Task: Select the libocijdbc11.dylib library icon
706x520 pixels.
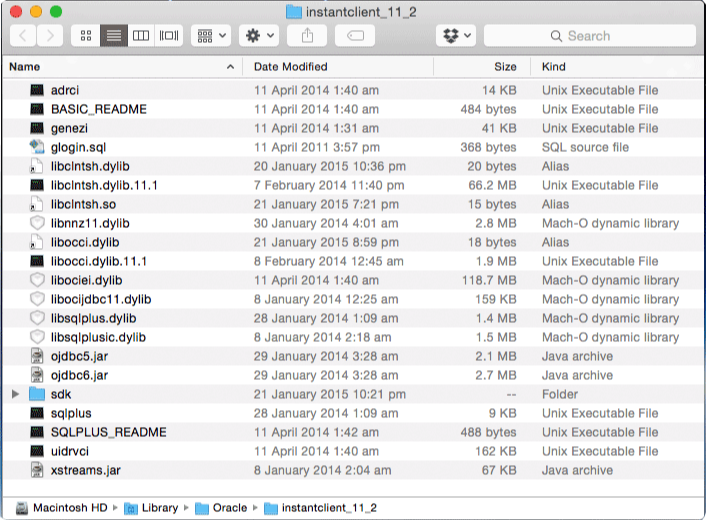Action: coord(37,299)
